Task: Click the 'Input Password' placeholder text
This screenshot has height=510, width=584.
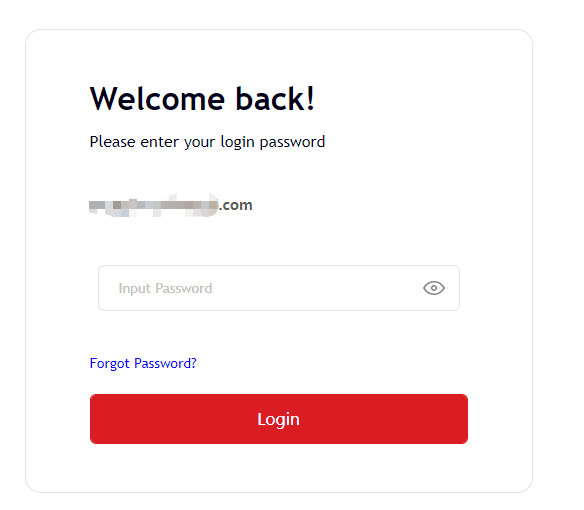Action: pos(165,289)
